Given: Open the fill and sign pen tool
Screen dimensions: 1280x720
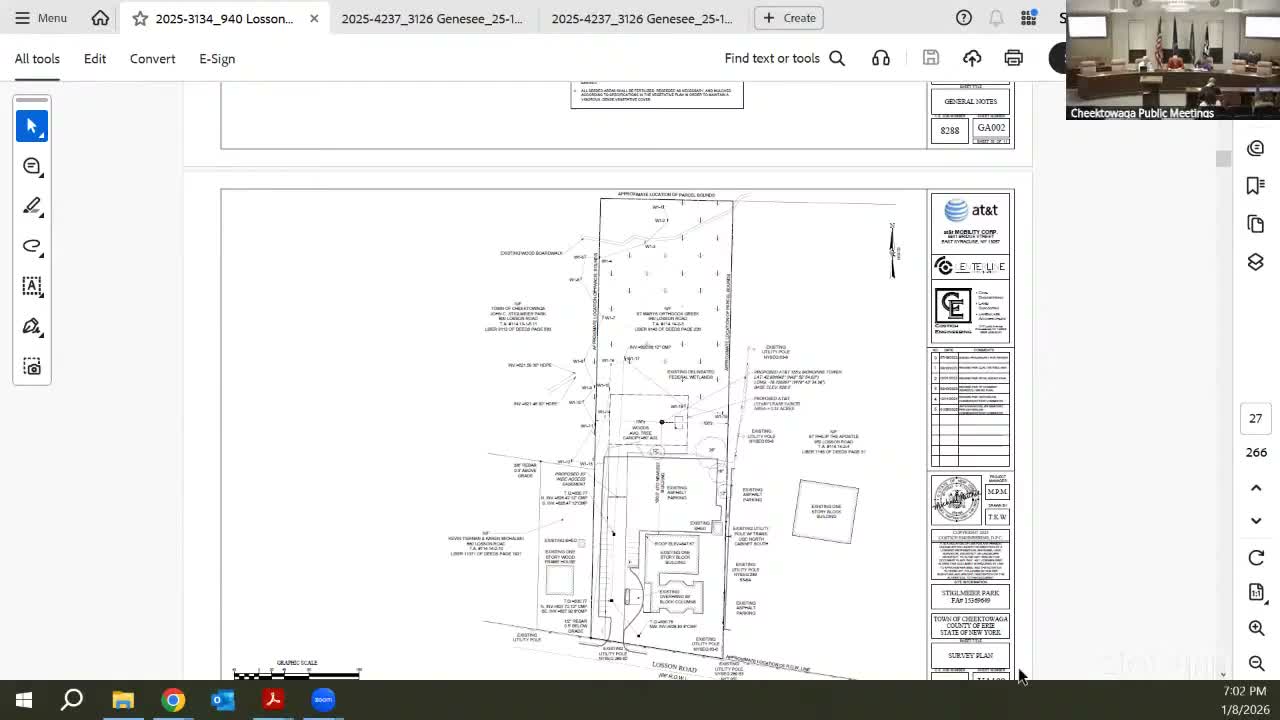Looking at the screenshot, I should [32, 327].
